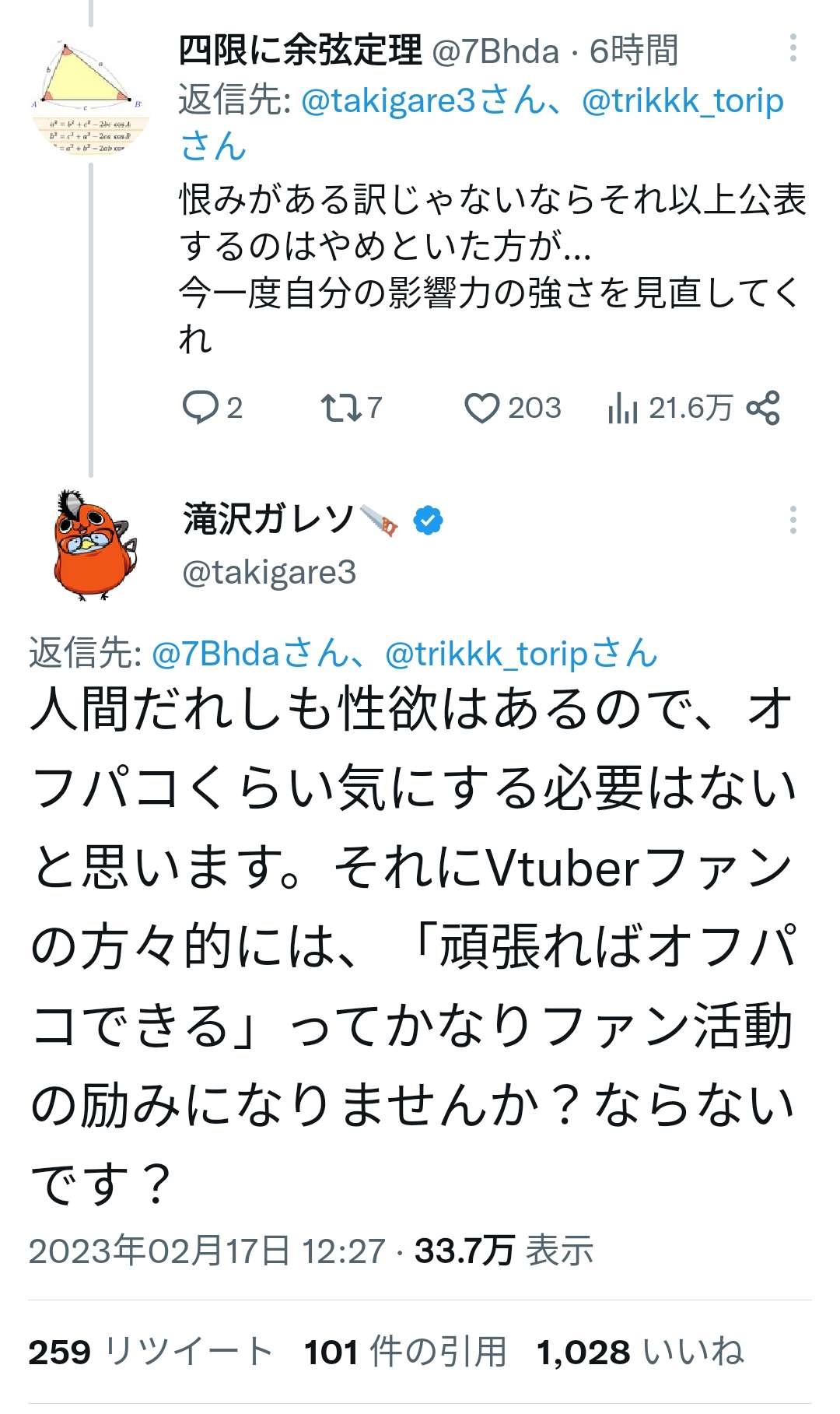This screenshot has width=840, height=1414.
Task: Tap the share icon on first tweet
Action: tap(763, 408)
